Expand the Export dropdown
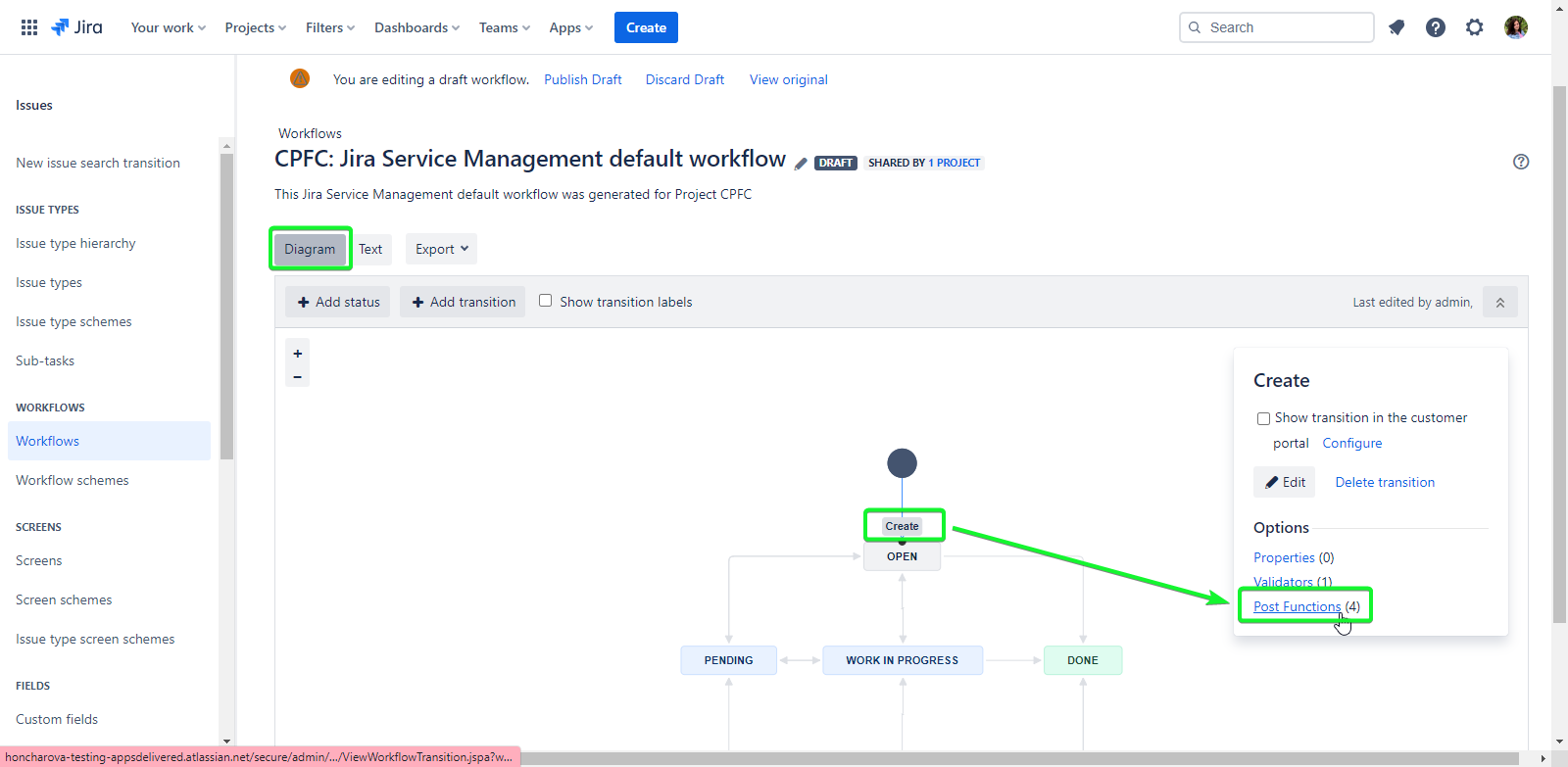The image size is (1568, 767). (x=441, y=249)
